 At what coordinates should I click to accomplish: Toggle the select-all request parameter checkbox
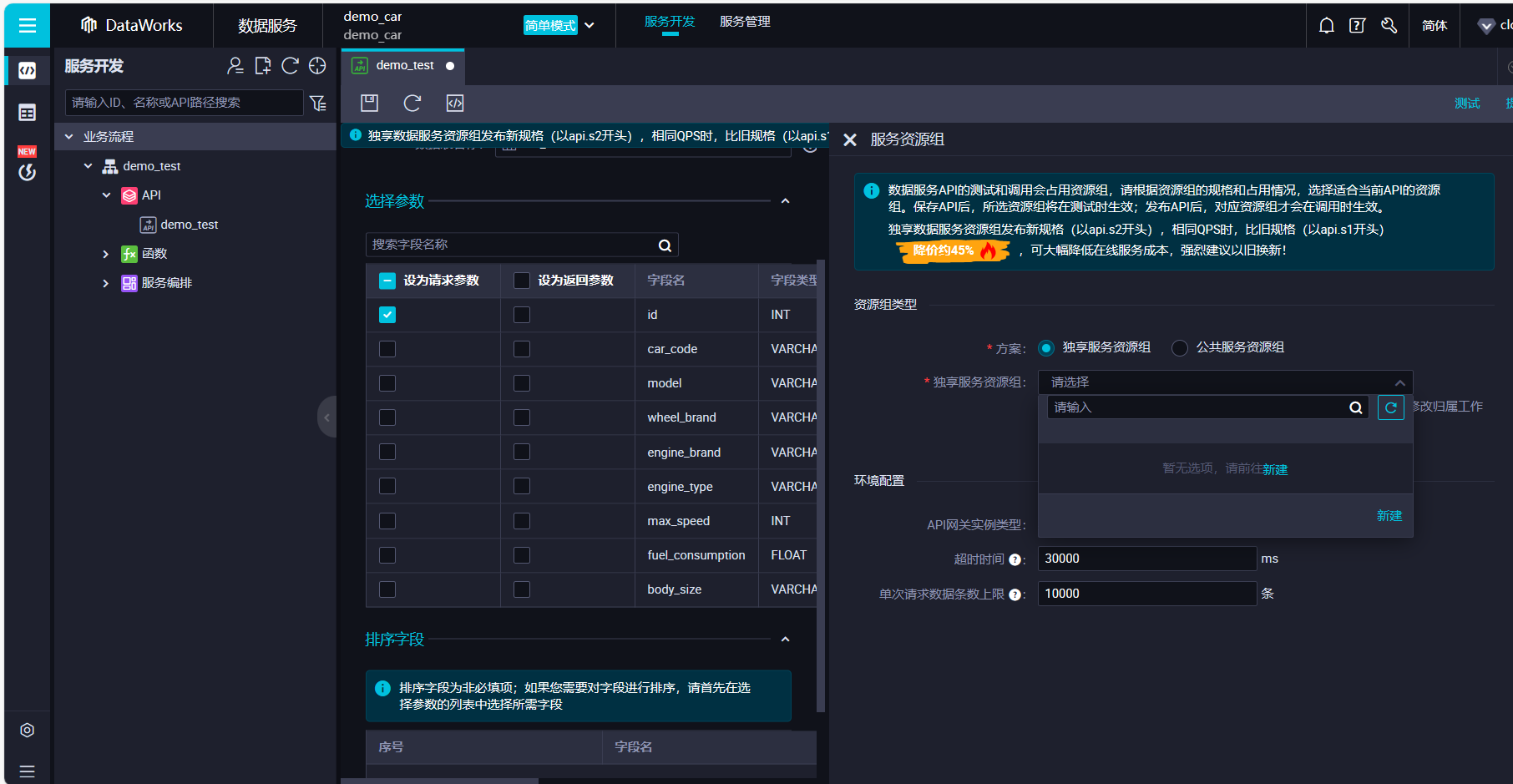coord(387,281)
